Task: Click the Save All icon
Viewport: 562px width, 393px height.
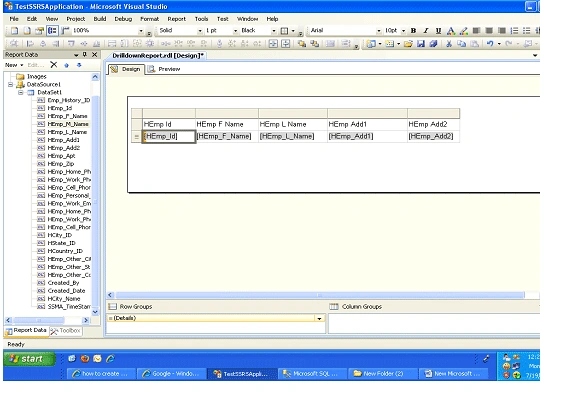Action: point(433,44)
